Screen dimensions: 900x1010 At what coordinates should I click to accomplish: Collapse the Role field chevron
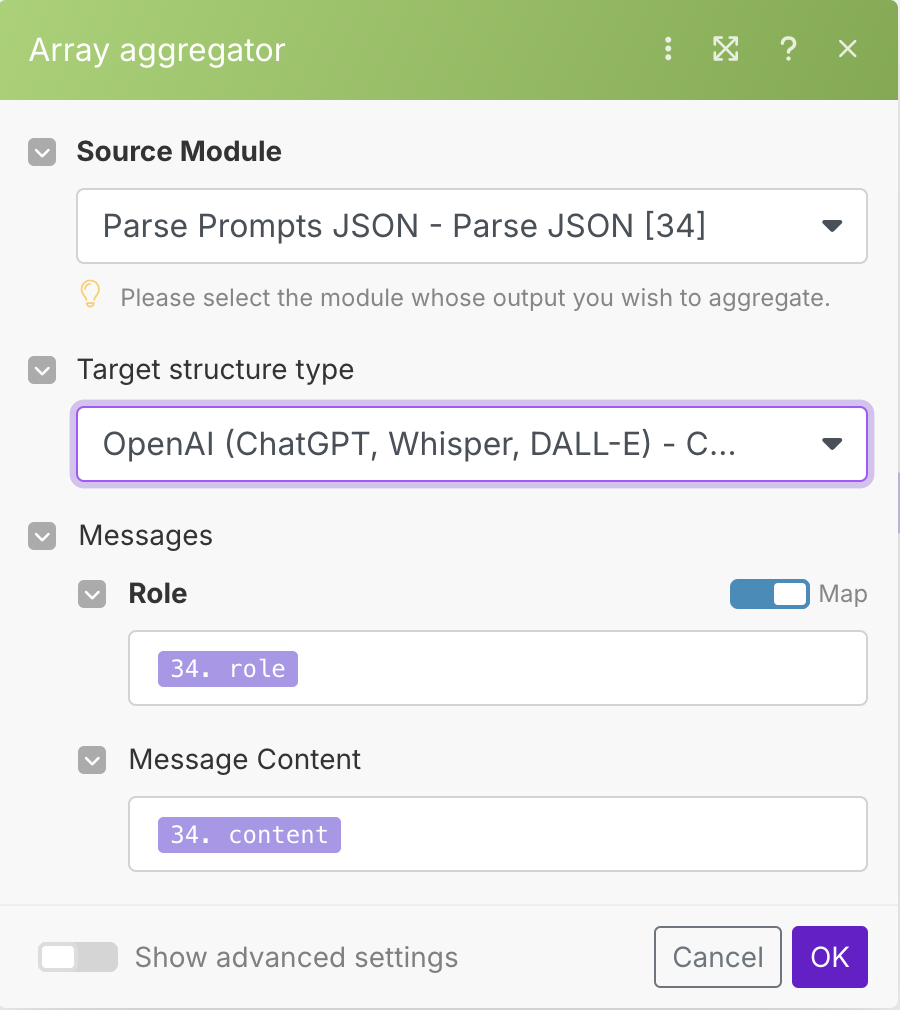92,594
